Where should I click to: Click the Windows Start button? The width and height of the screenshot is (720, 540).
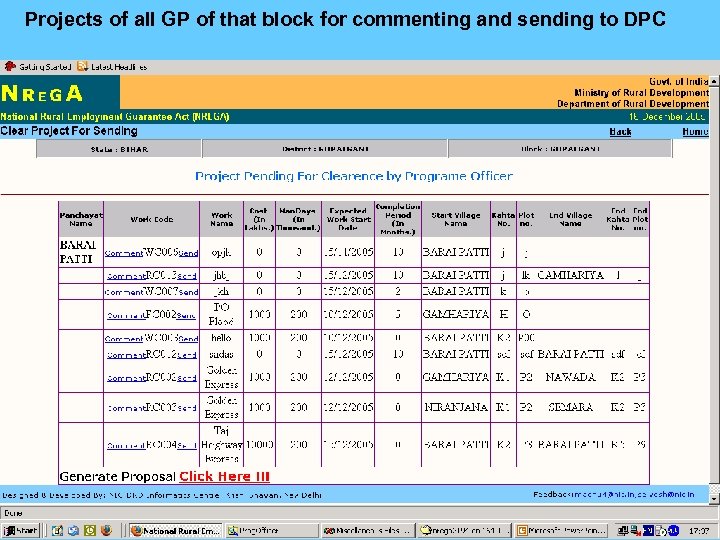[21, 531]
